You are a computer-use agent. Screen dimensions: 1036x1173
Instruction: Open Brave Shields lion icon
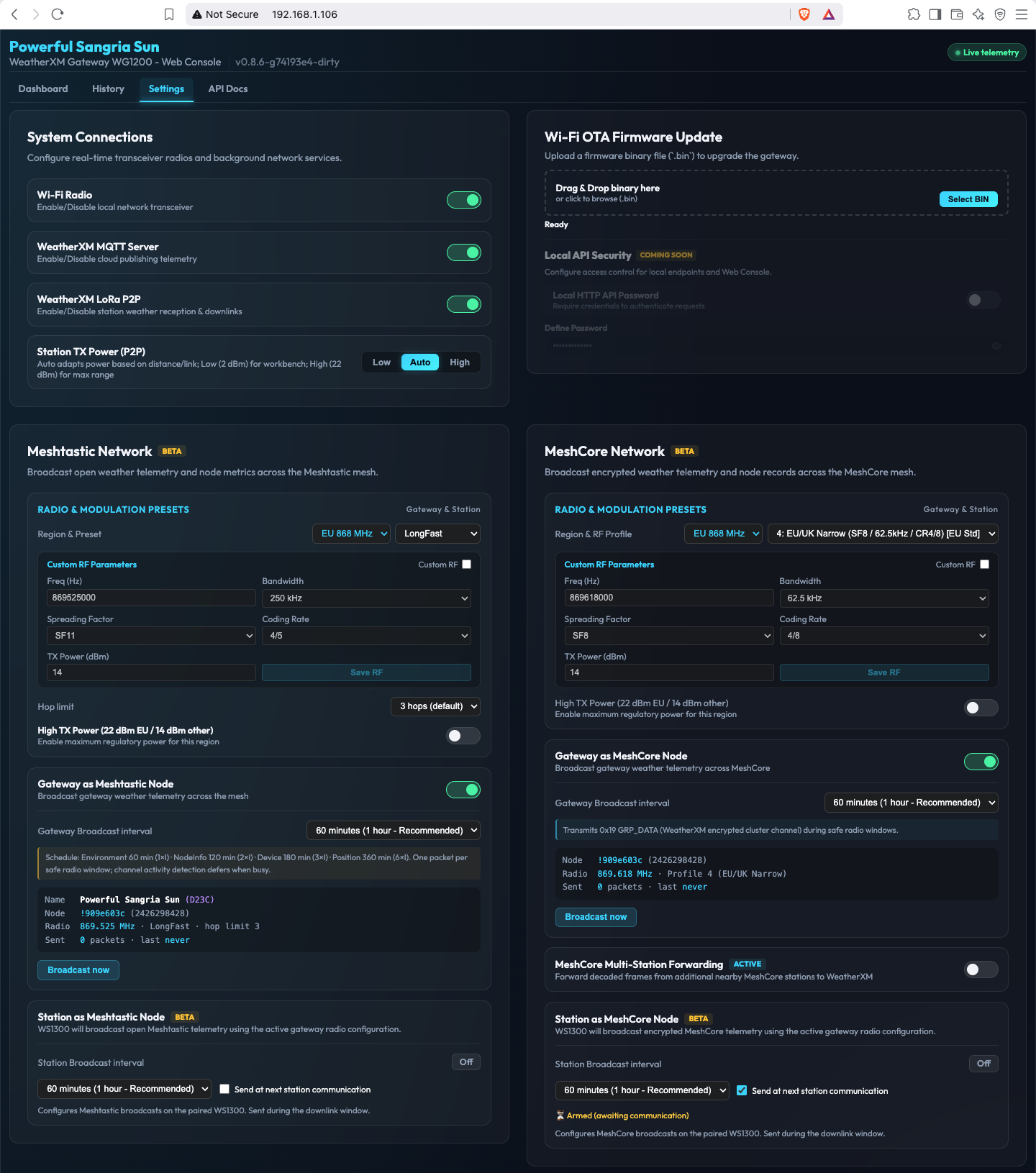[x=804, y=14]
